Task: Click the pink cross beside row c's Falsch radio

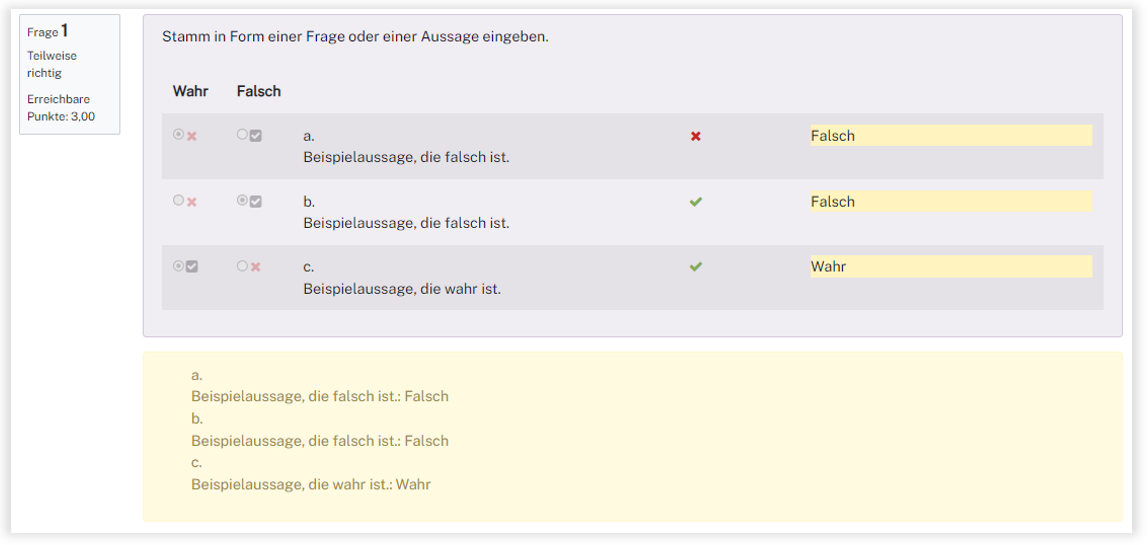Action: pyautogui.click(x=256, y=267)
